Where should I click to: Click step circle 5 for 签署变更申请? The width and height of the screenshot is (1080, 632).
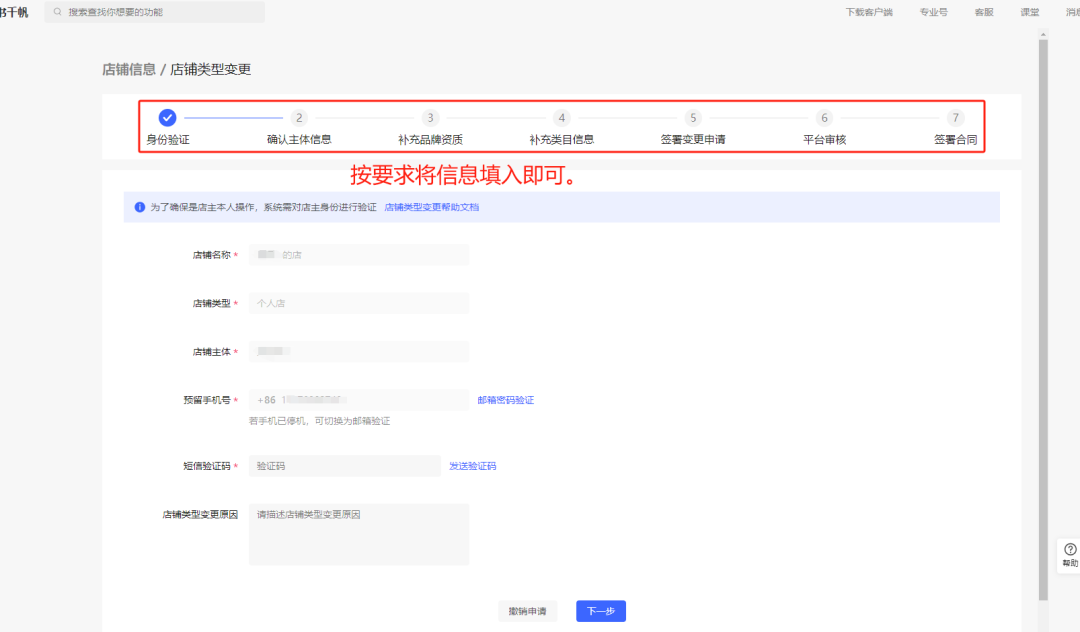pyautogui.click(x=693, y=117)
